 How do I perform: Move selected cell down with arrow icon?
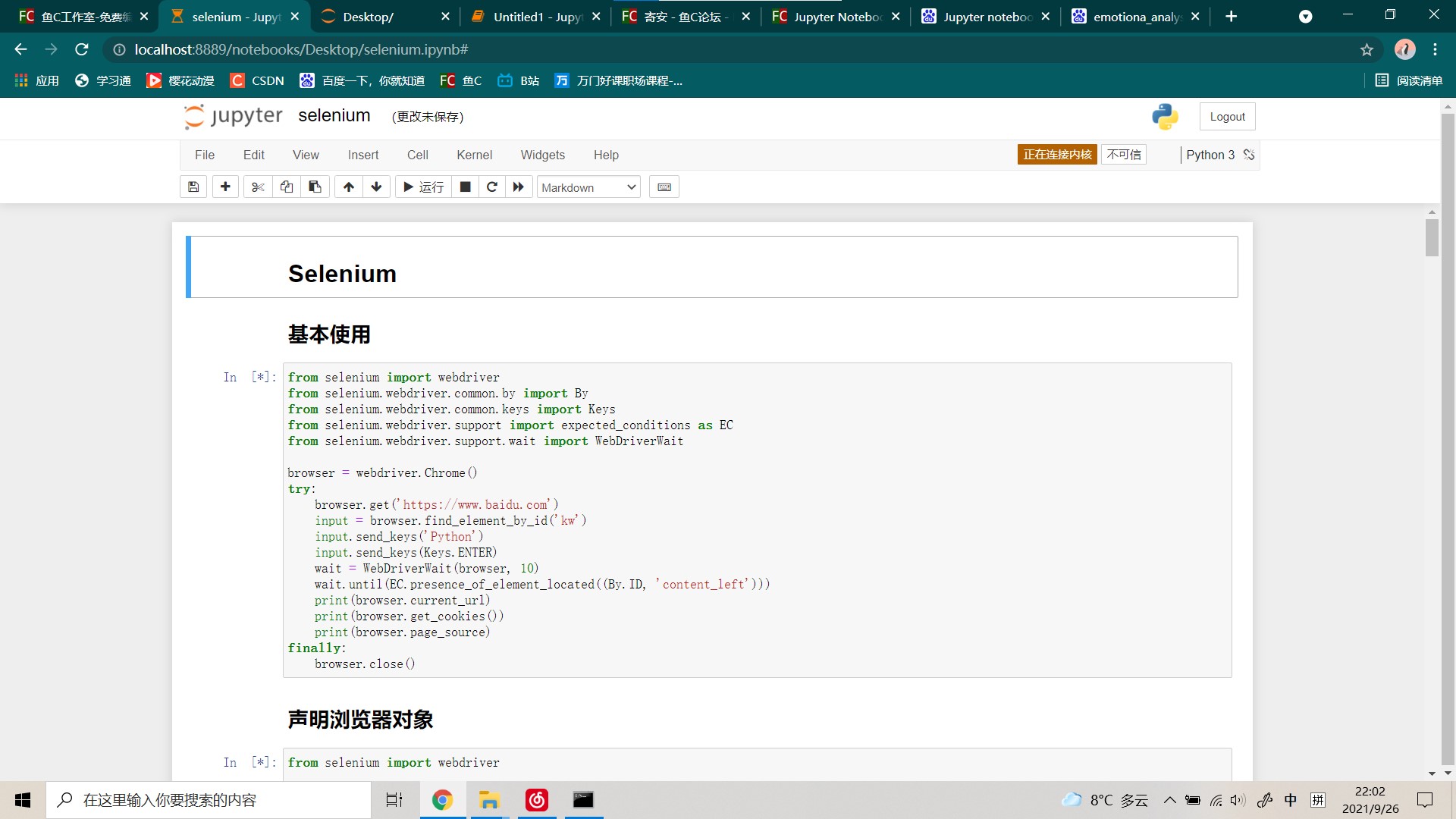coord(376,187)
